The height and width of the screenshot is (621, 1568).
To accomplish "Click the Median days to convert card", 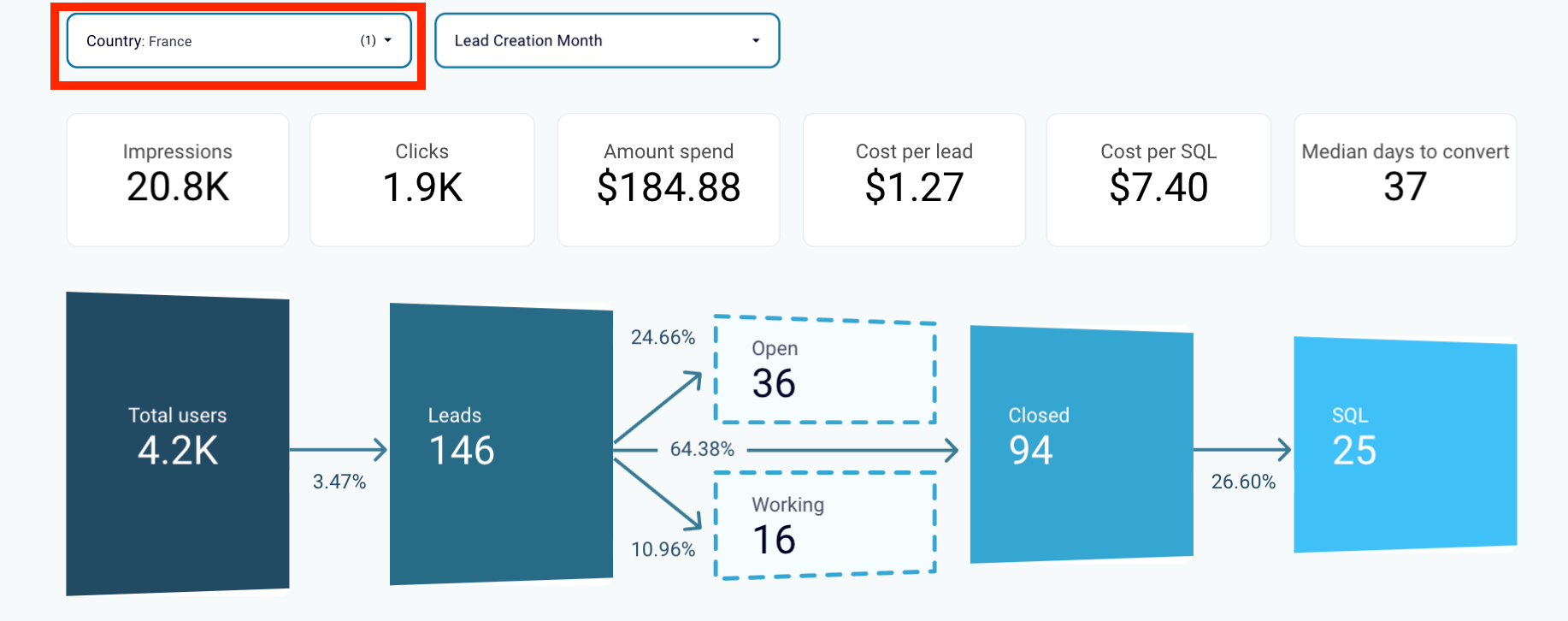I will pos(1406,180).
